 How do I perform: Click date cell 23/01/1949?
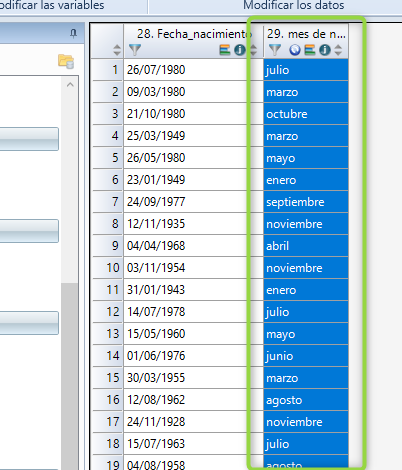click(x=193, y=180)
